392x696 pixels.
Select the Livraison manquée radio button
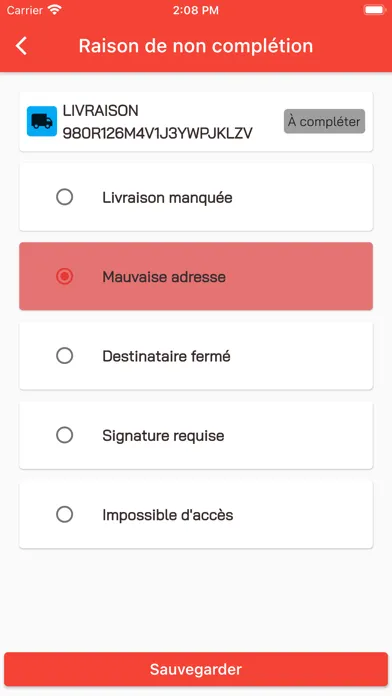click(64, 197)
